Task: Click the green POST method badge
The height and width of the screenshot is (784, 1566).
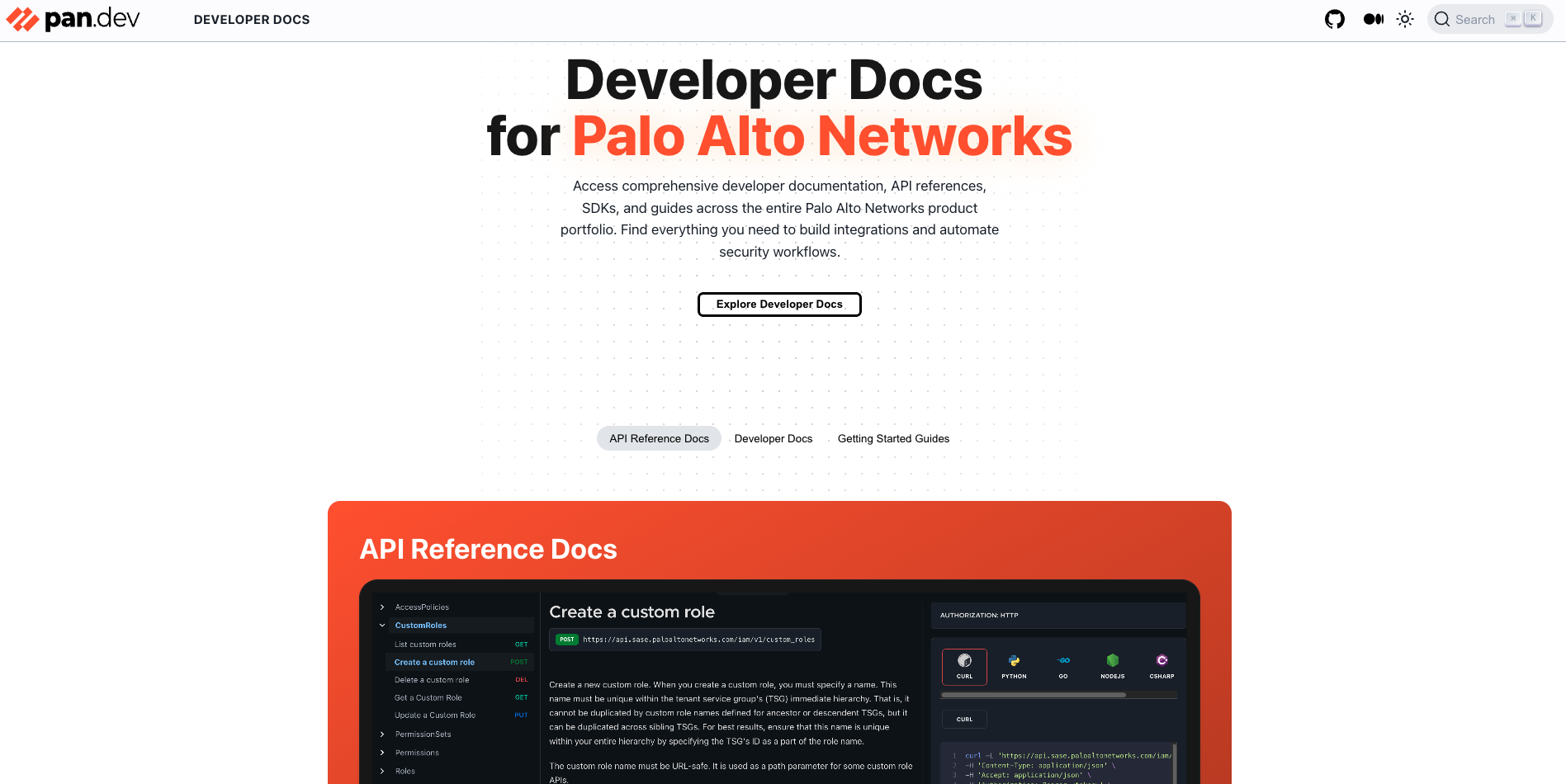Action: [x=566, y=640]
